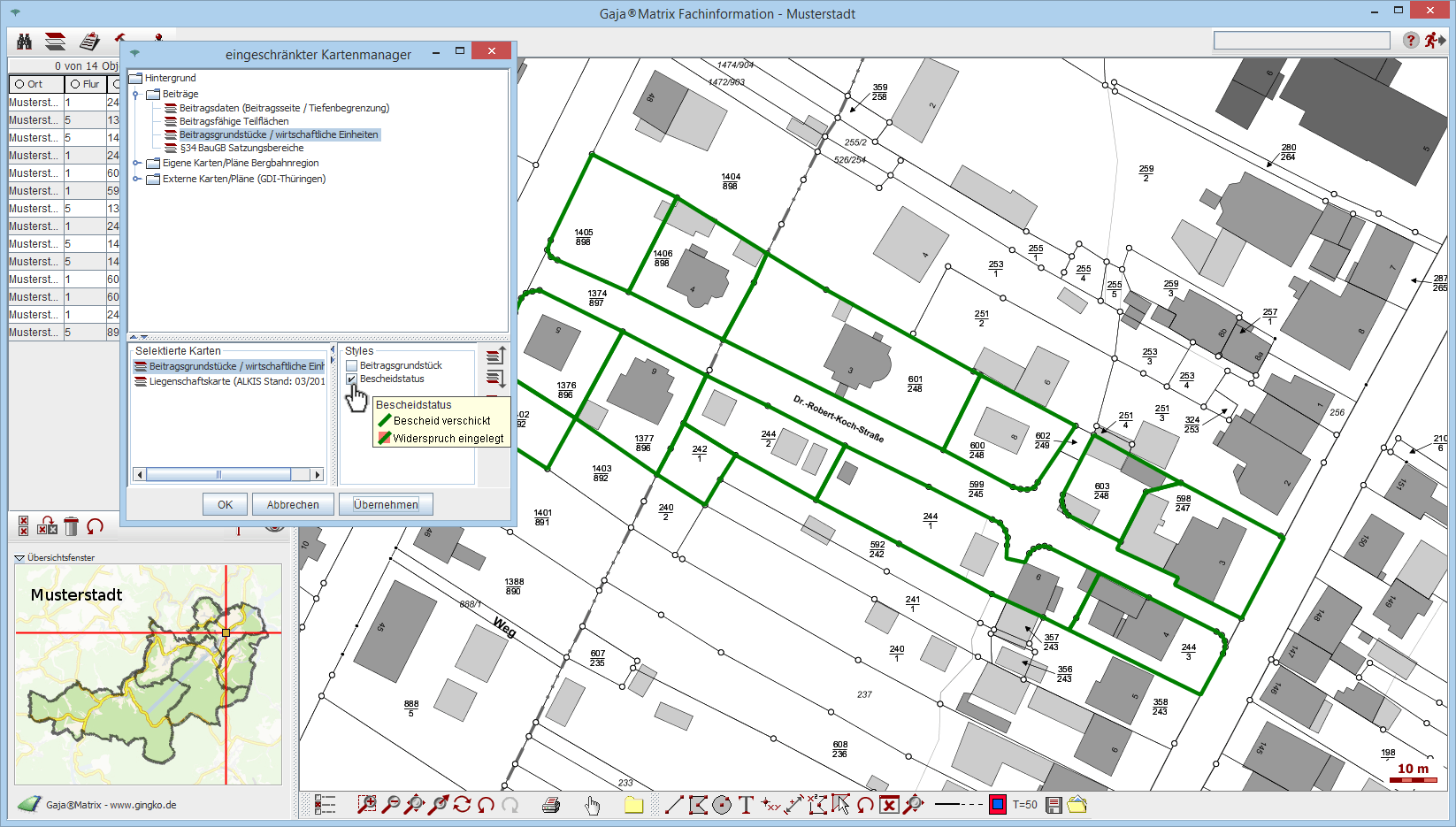Viewport: 1456px width, 827px height.
Task: Click the blue fill color swatch
Action: point(998,805)
